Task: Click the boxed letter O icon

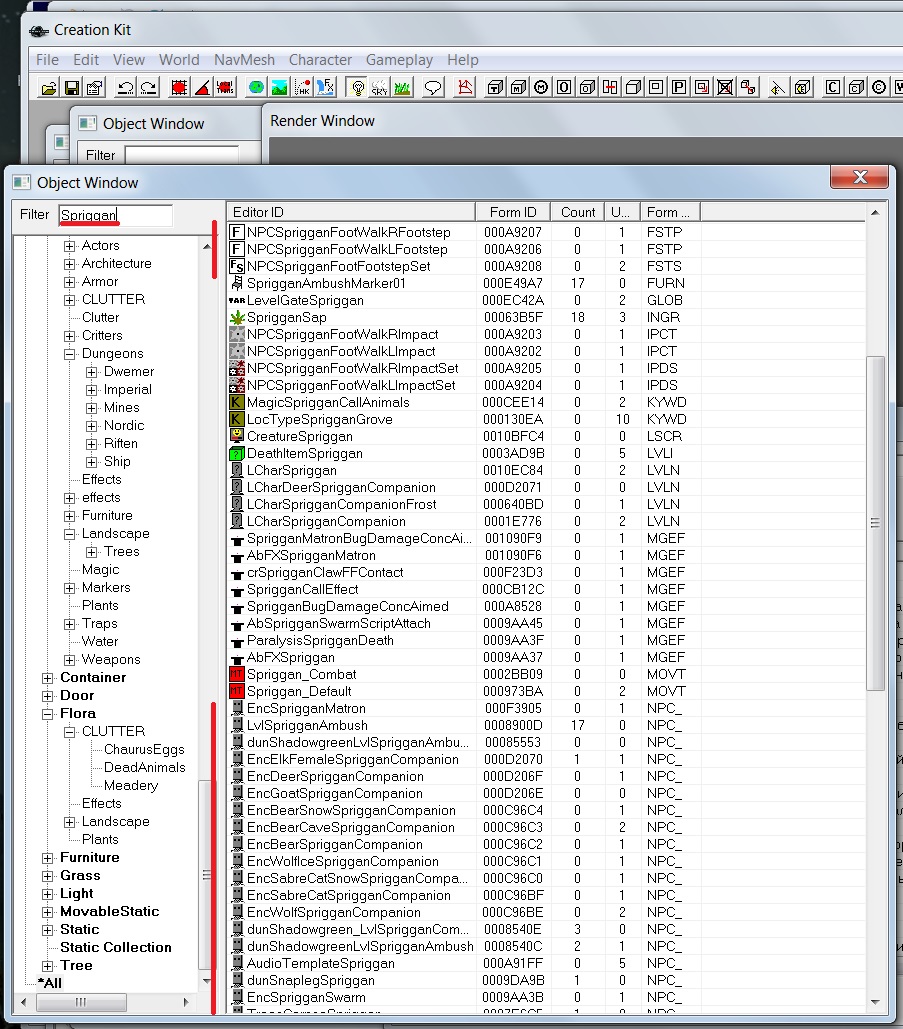Action: coord(564,87)
